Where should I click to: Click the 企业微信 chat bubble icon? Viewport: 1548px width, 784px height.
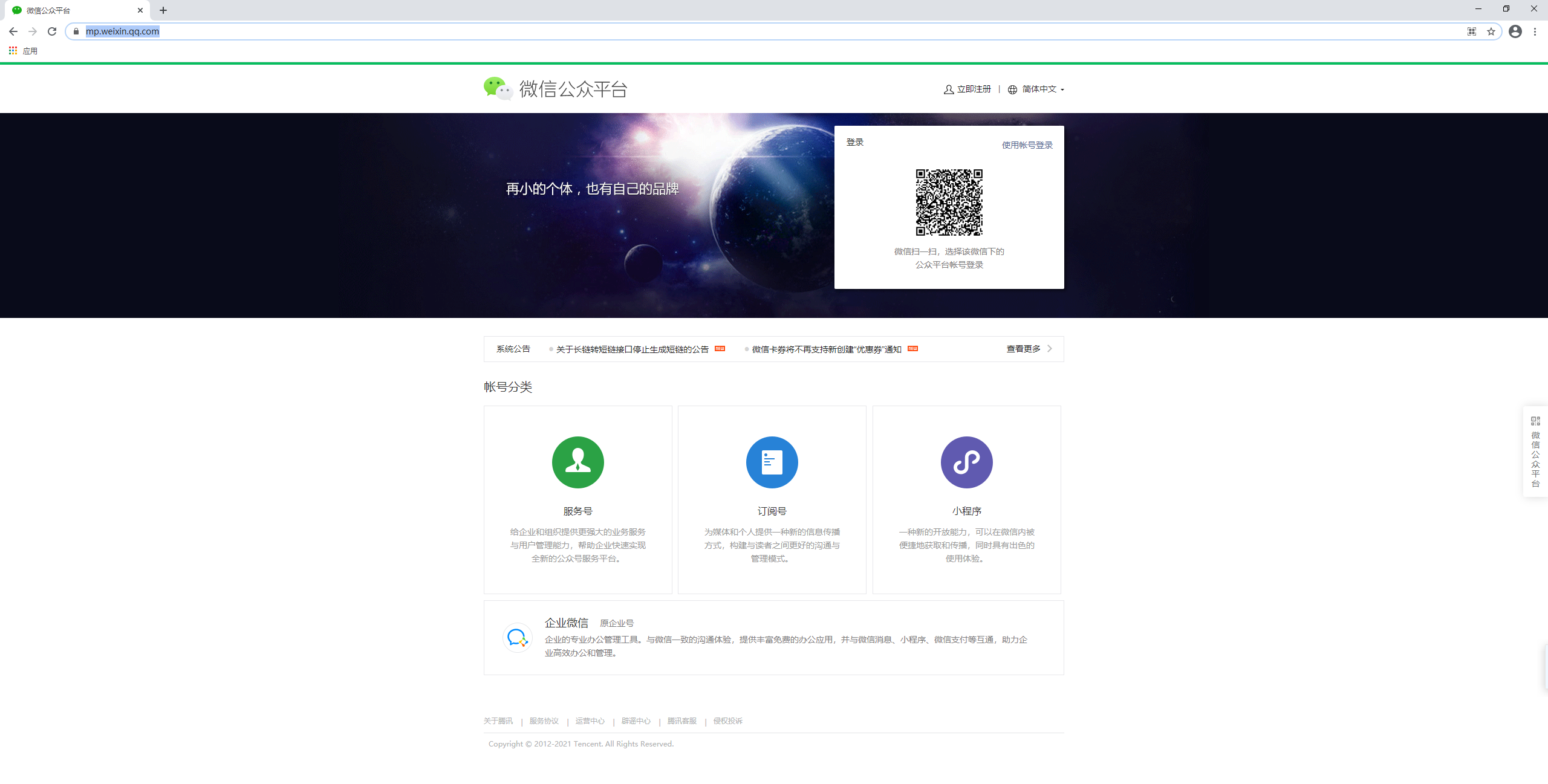point(518,638)
